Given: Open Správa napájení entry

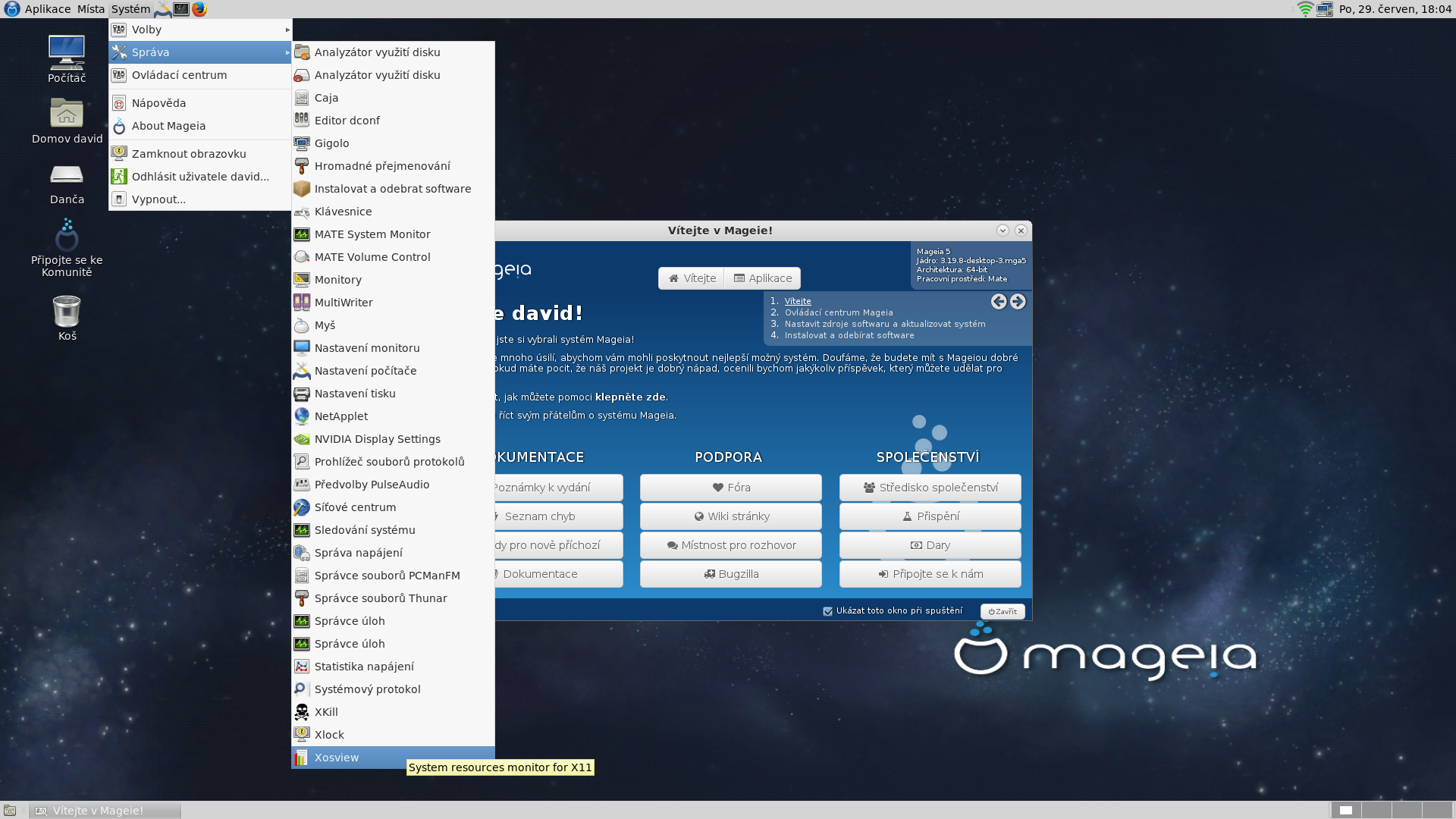Looking at the screenshot, I should [x=393, y=553].
